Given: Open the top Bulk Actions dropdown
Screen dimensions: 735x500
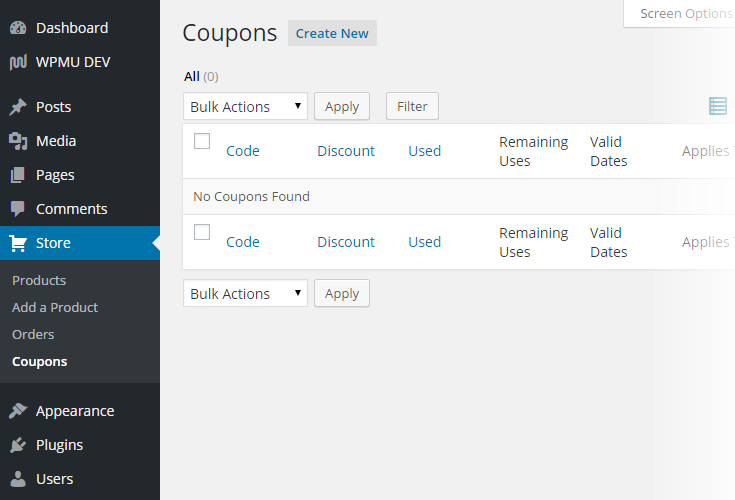Looking at the screenshot, I should (x=245, y=106).
